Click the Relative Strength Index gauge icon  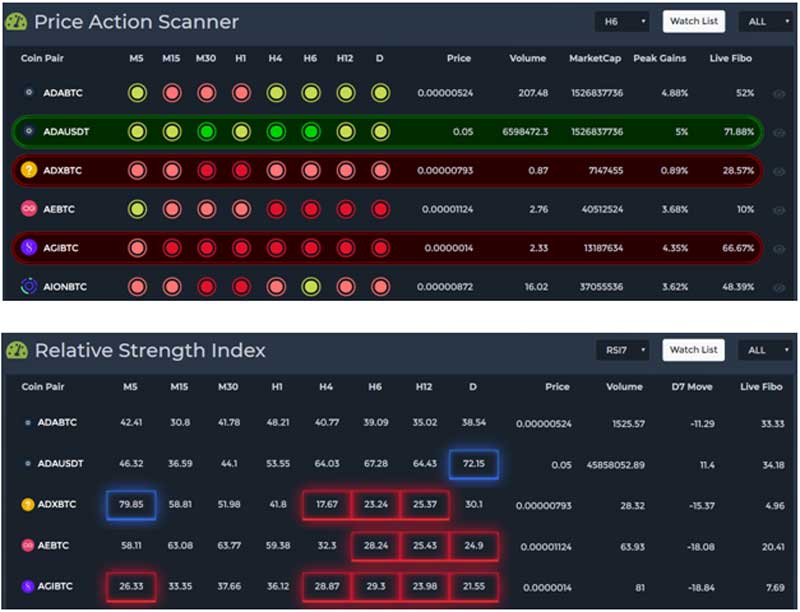coord(17,350)
